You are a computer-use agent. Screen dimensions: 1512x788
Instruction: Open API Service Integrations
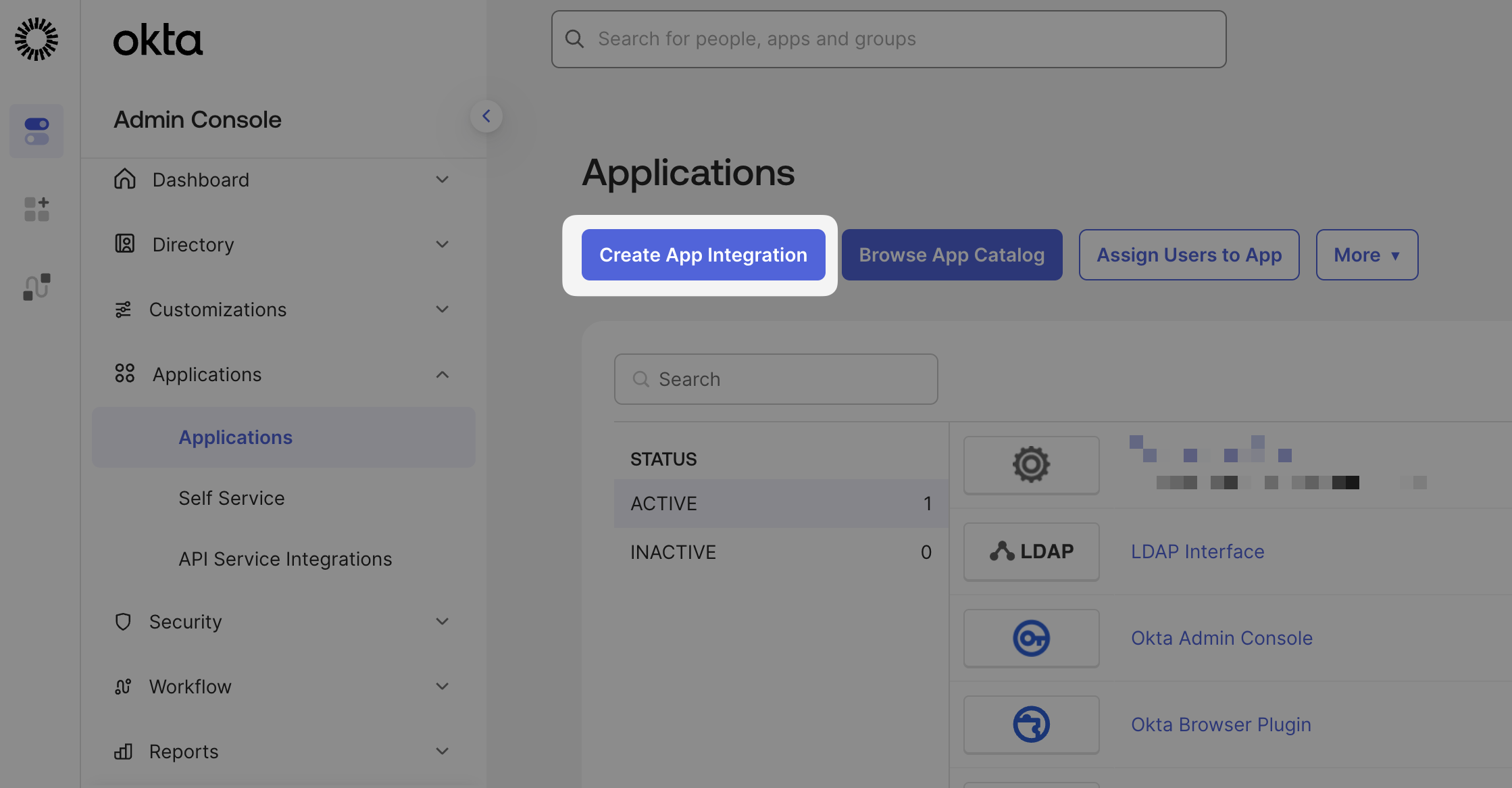284,558
